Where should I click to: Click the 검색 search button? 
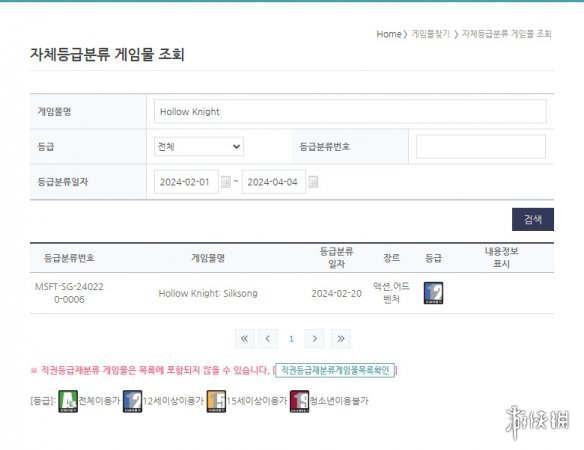(533, 219)
